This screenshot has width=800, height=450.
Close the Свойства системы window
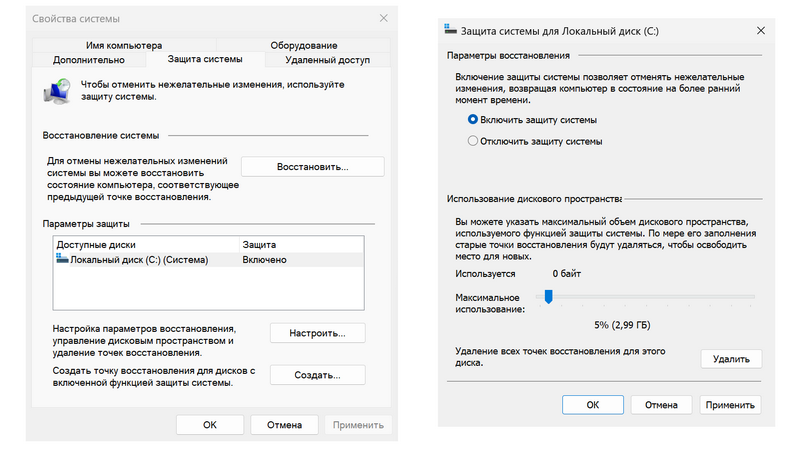pyautogui.click(x=384, y=19)
